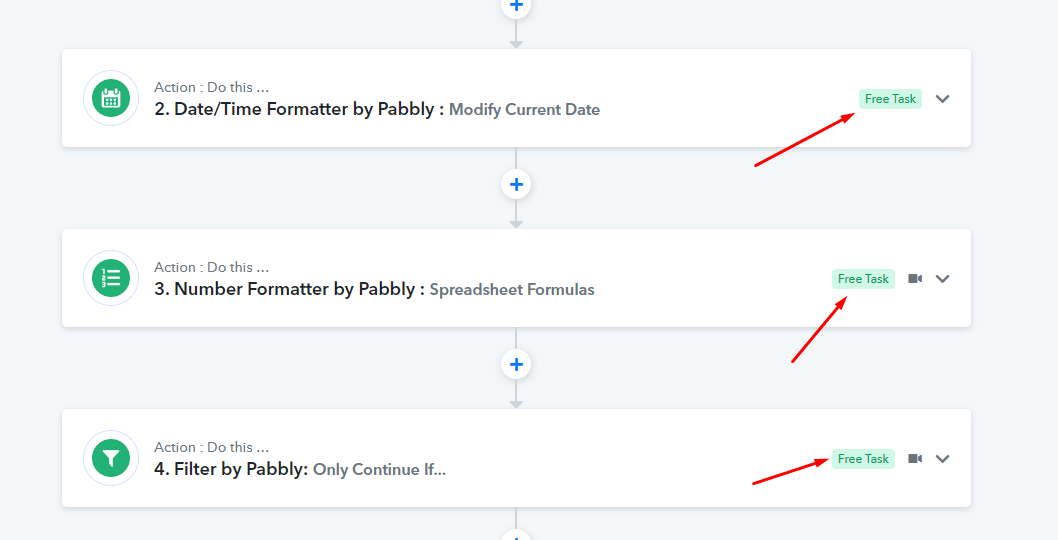Screen dimensions: 1058x540
Task: Add step above Date/Time Formatter action
Action: click(516, 7)
